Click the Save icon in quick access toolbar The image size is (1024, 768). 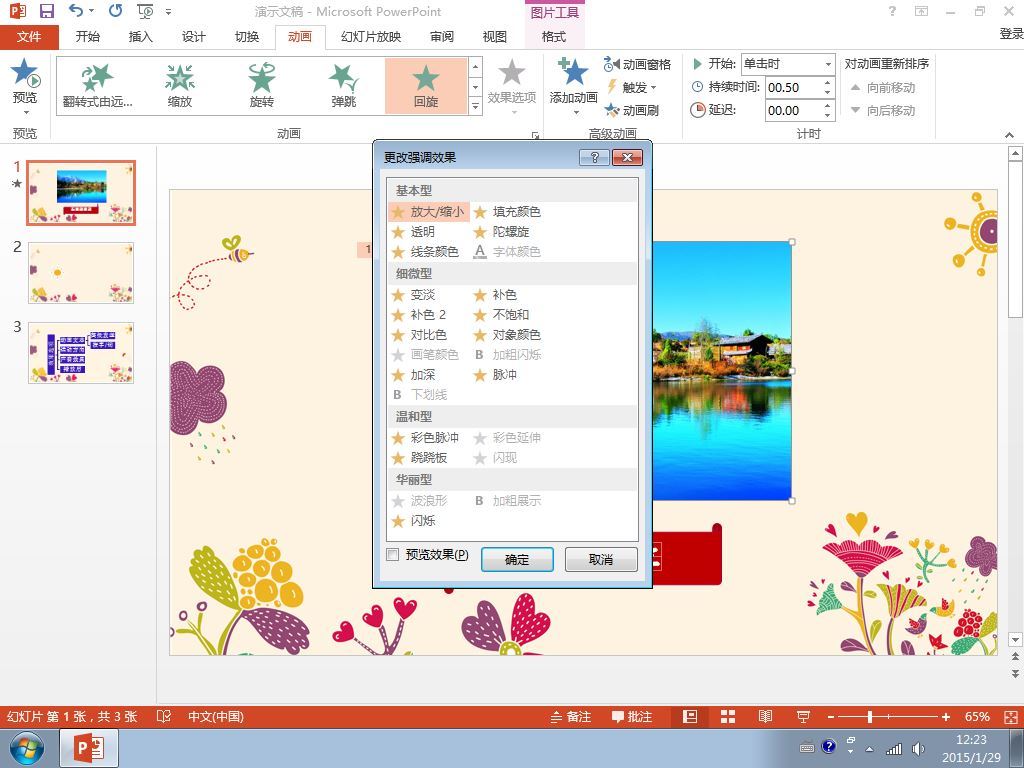click(47, 11)
